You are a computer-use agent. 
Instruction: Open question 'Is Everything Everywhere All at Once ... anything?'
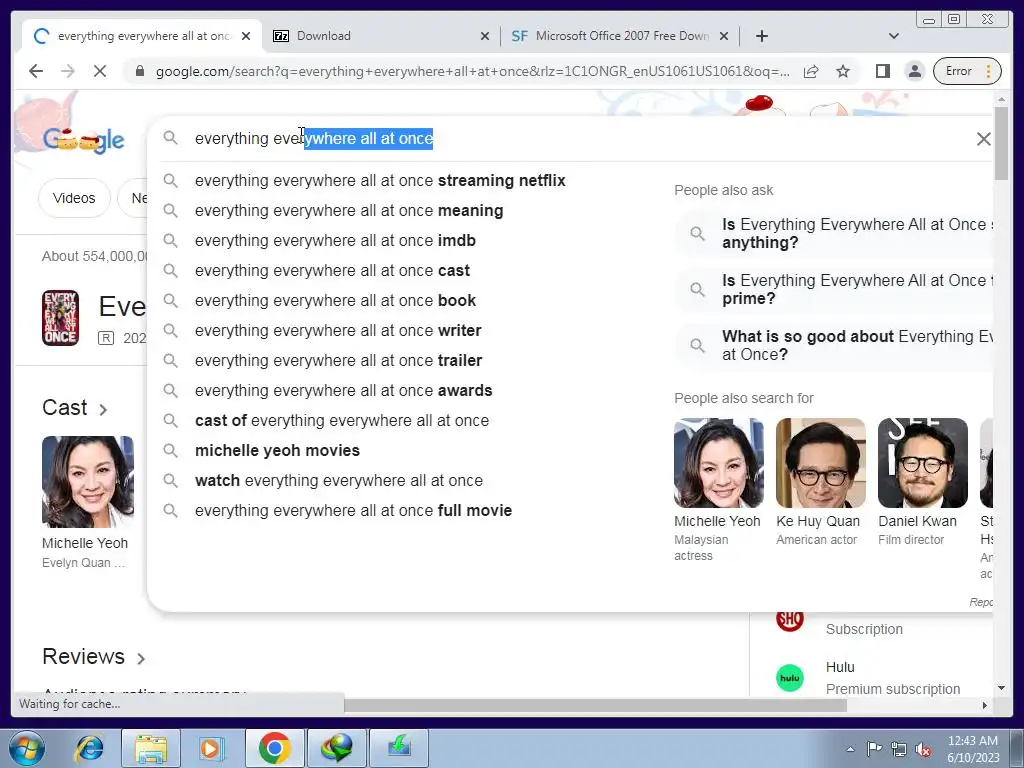[835, 233]
